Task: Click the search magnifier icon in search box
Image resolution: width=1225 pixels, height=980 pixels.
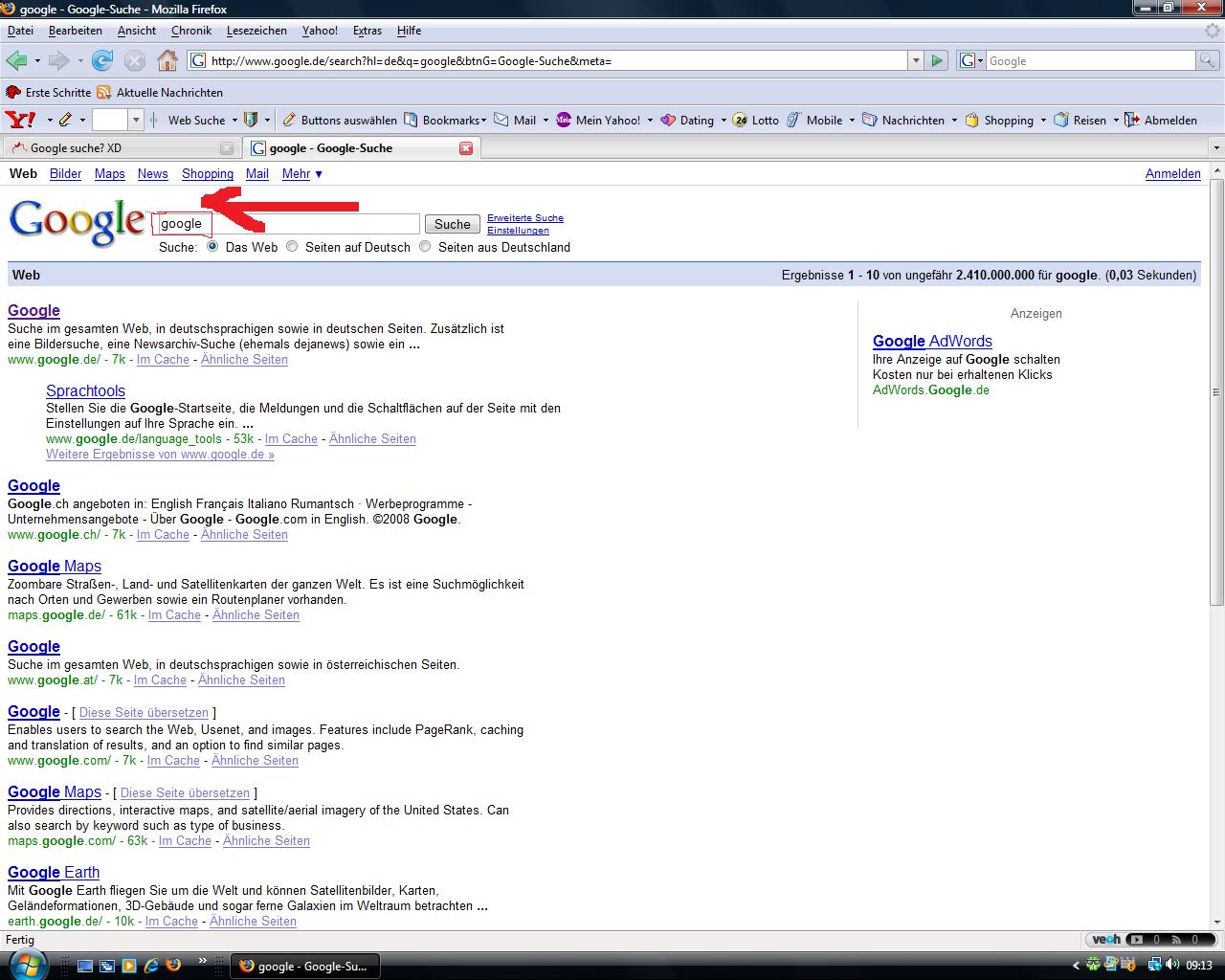Action: point(1208,60)
